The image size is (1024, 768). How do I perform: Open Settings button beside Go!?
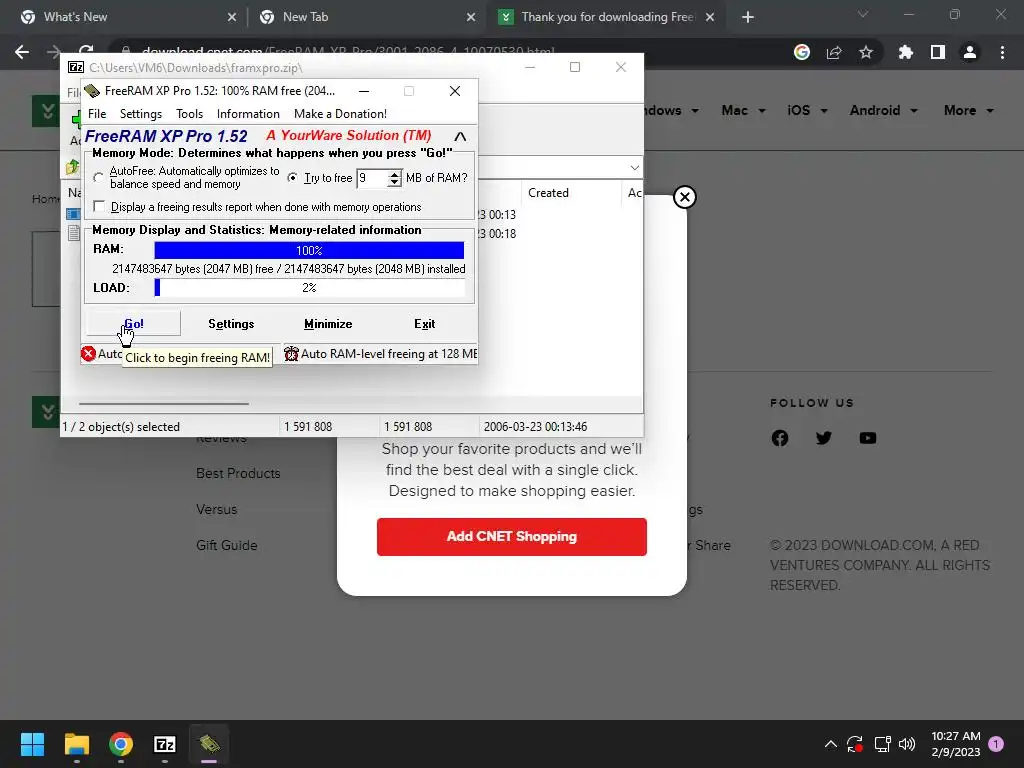[x=231, y=324]
